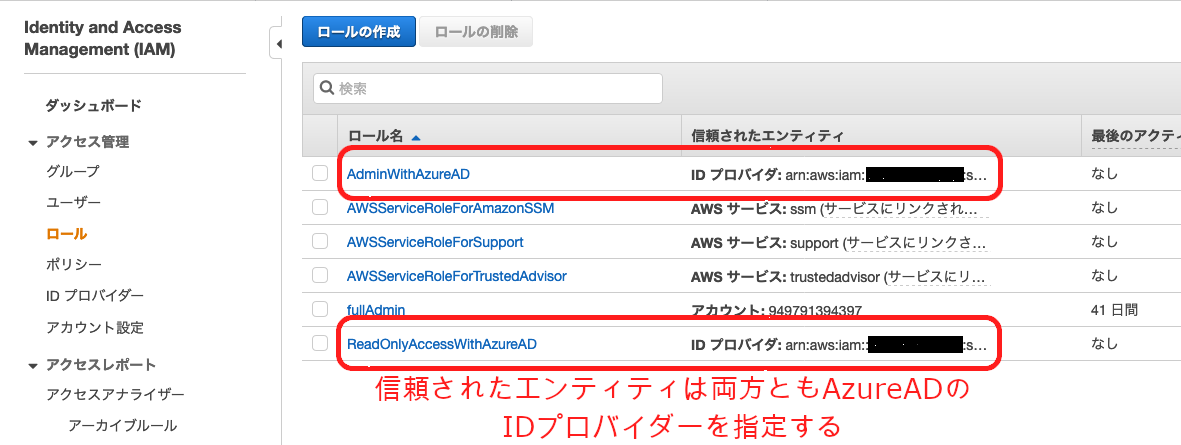Click ID プロバイダ entity of ReadOnlyAccessWithAzureAD row

coord(838,345)
